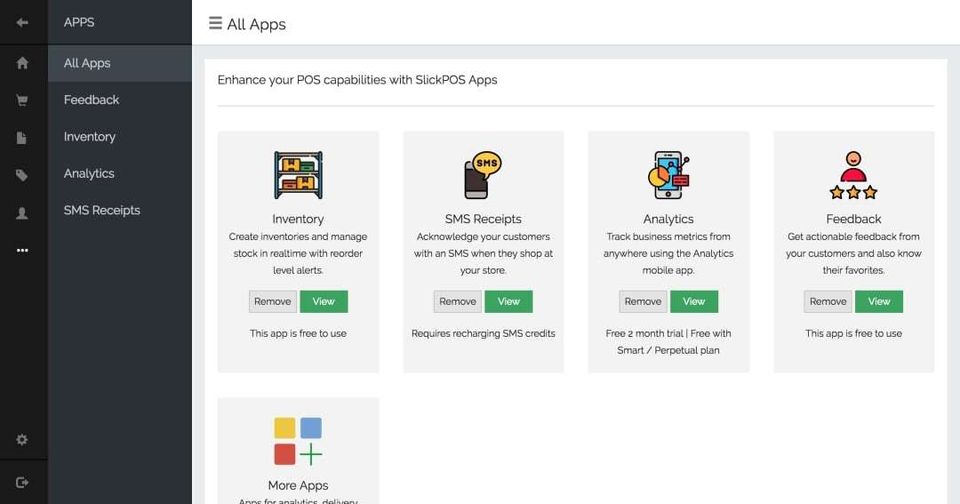Click View button on Inventory card
Viewport: 960px width, 504px height.
[323, 301]
